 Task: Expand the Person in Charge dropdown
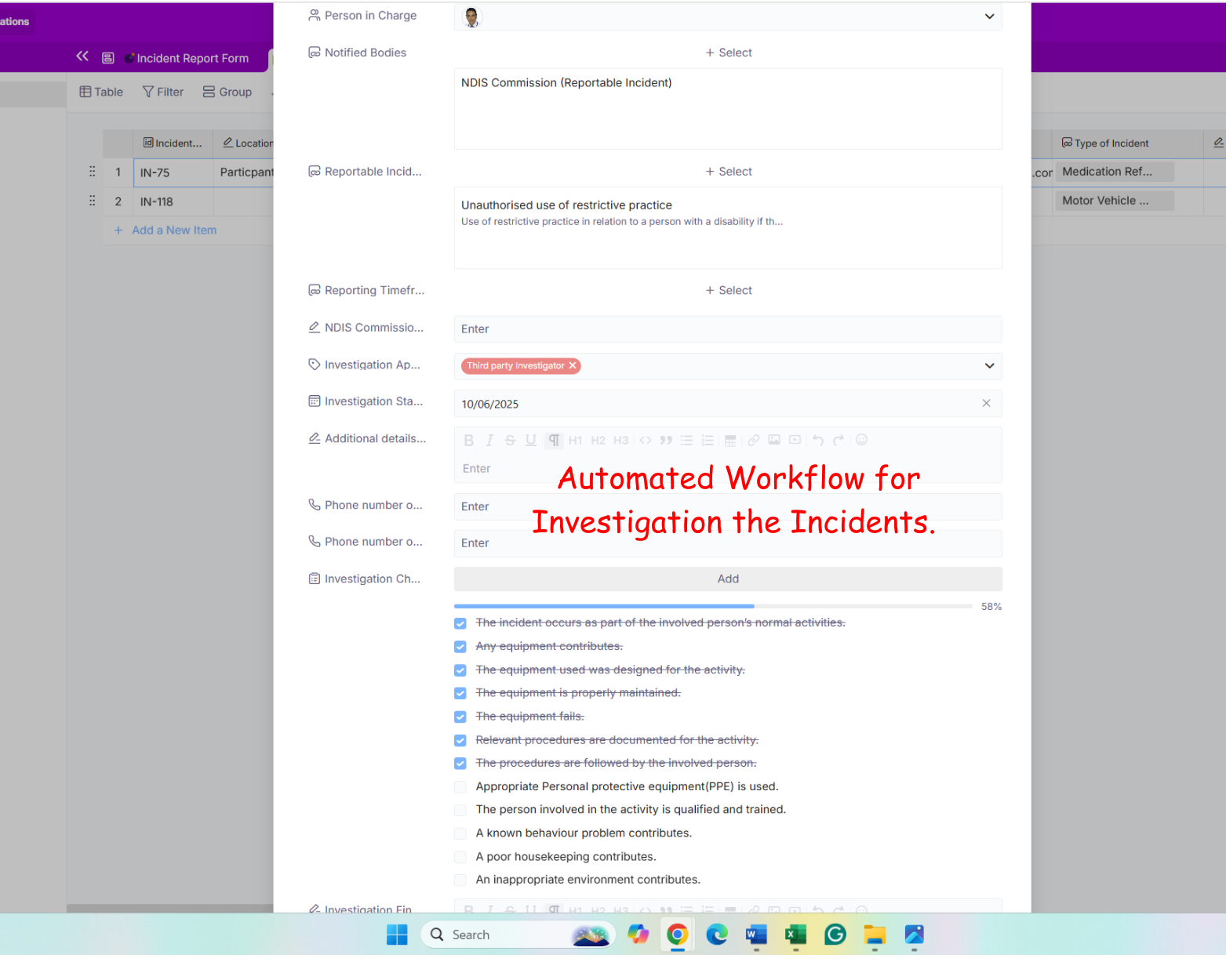tap(989, 16)
